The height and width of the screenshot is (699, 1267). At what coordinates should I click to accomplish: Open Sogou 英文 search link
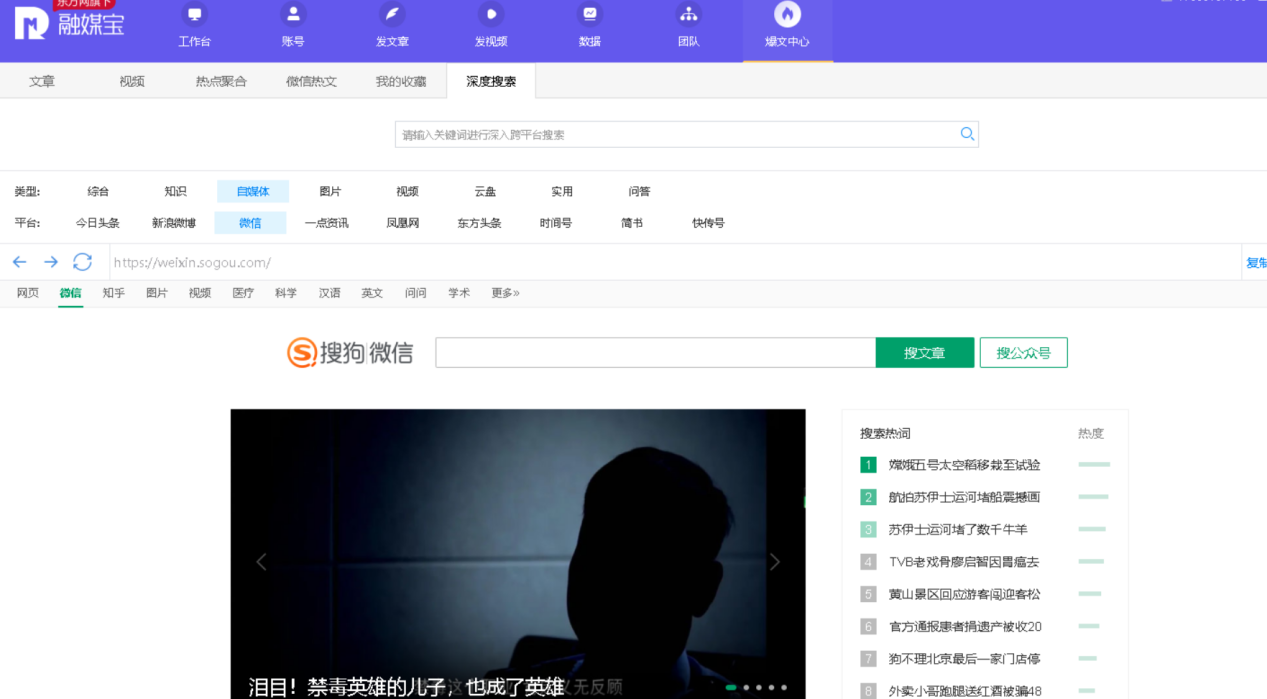point(372,293)
